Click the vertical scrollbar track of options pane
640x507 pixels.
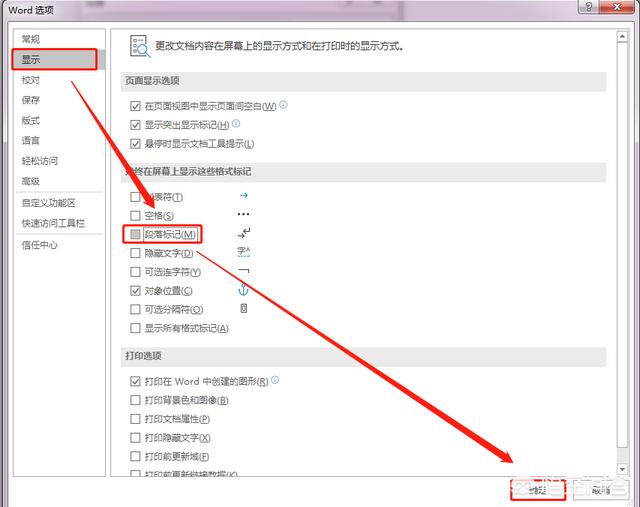(x=622, y=253)
